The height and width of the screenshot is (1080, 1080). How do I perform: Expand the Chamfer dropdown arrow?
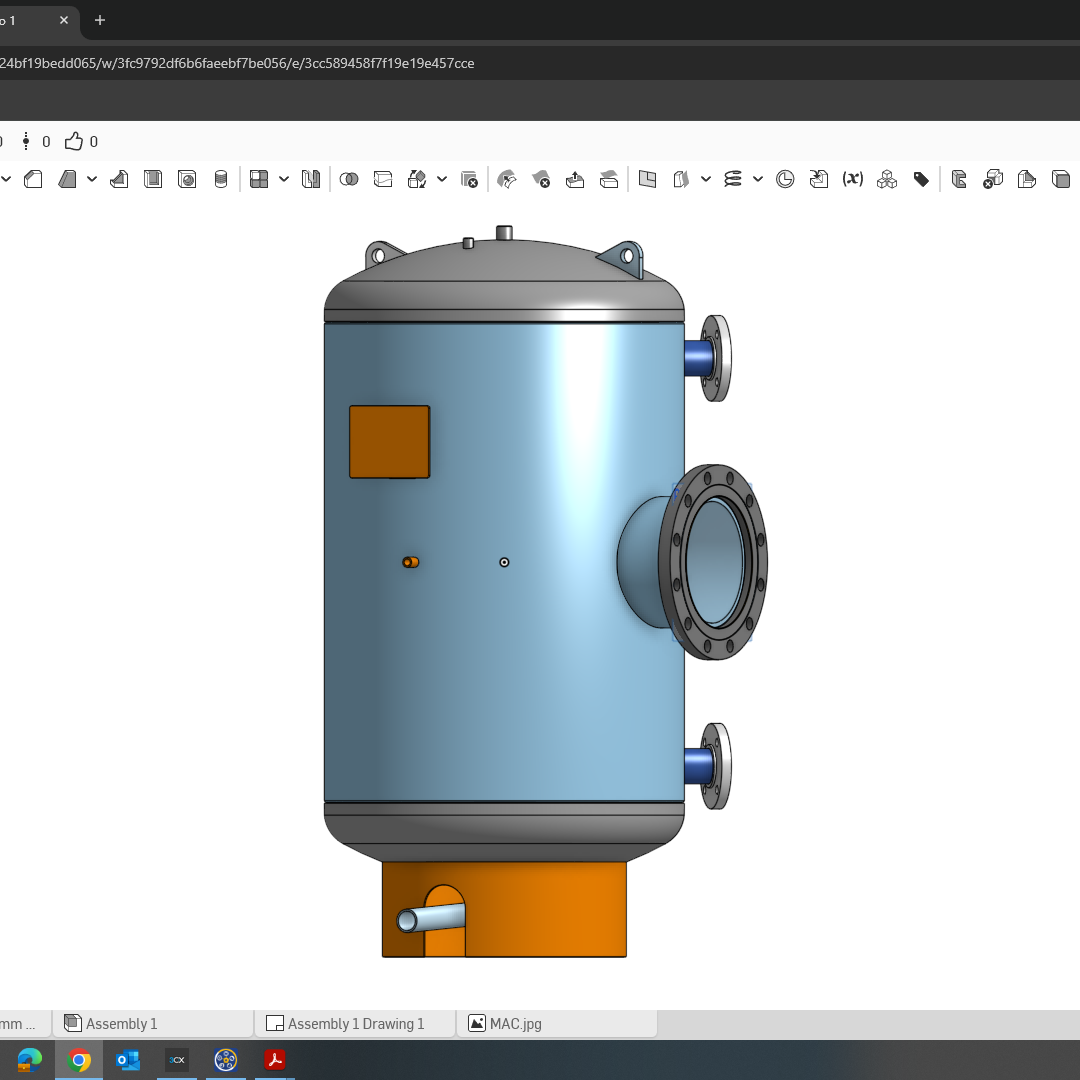pyautogui.click(x=91, y=179)
